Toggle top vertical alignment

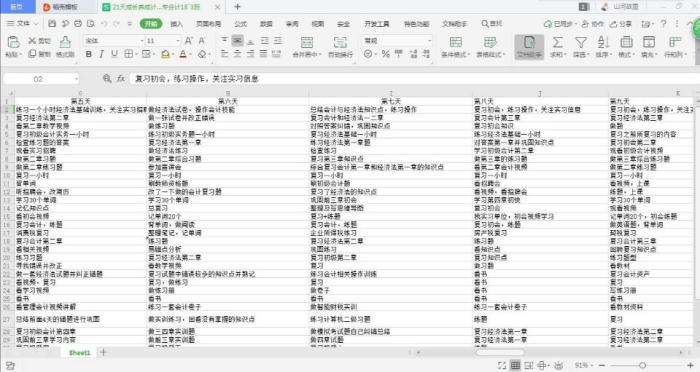tap(225, 41)
